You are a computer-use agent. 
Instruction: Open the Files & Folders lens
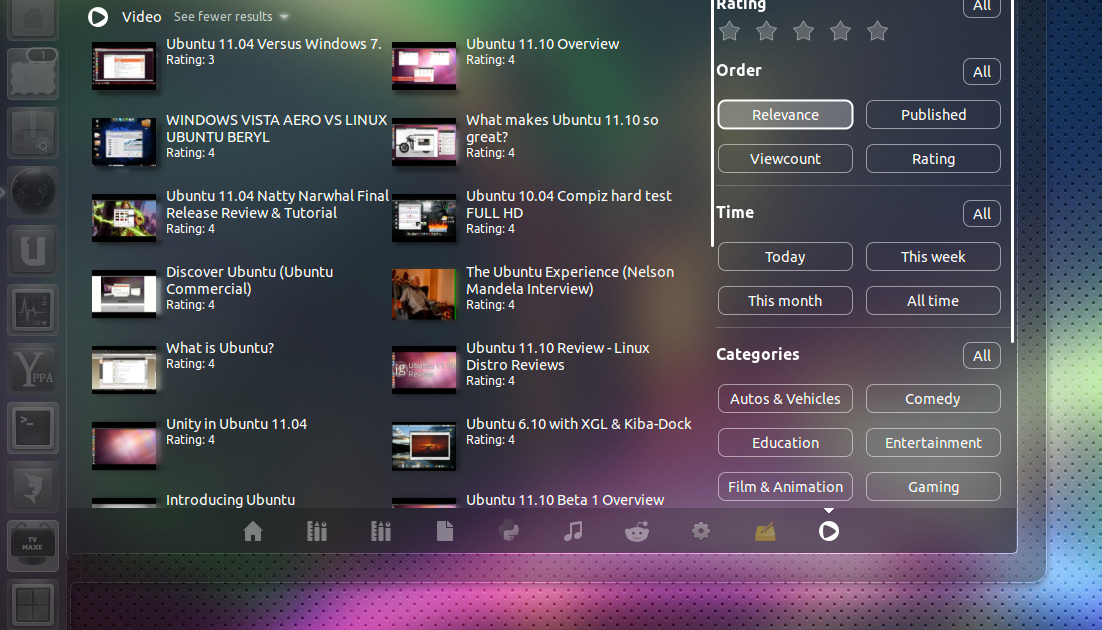tap(445, 531)
